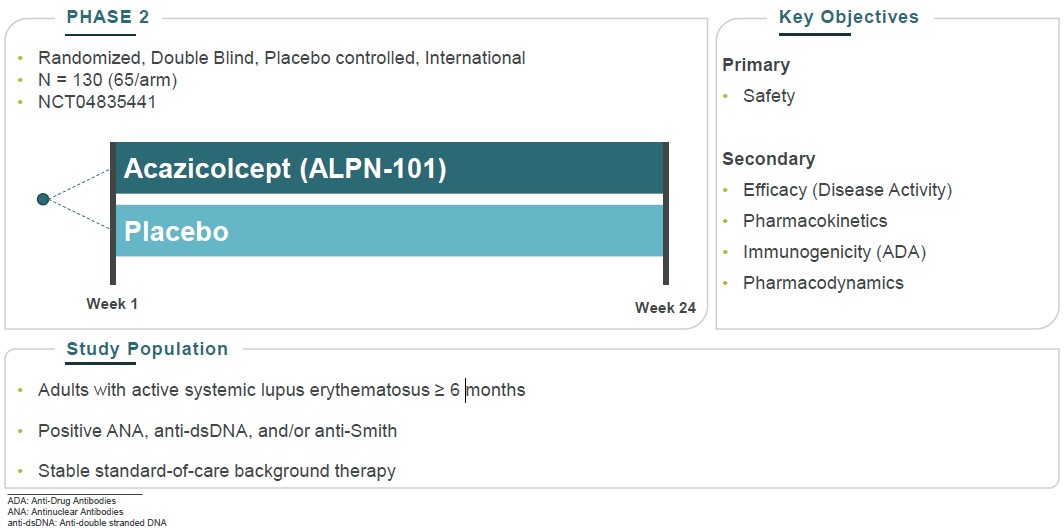Click the NCT04835441 trial identifier
The image size is (1064, 528).
coord(97,102)
